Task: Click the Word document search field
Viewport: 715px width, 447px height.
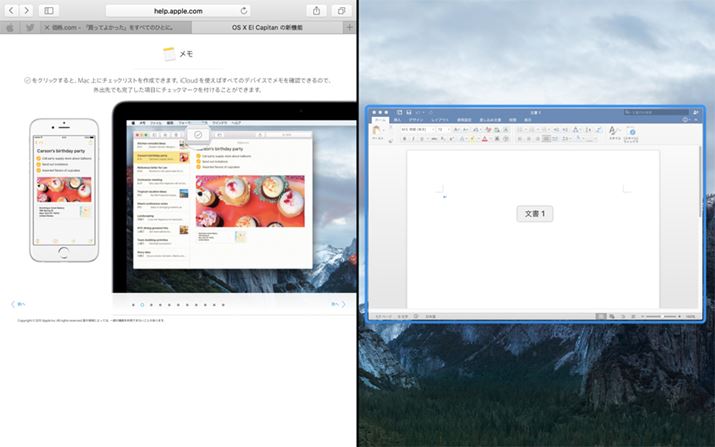Action: (656, 112)
